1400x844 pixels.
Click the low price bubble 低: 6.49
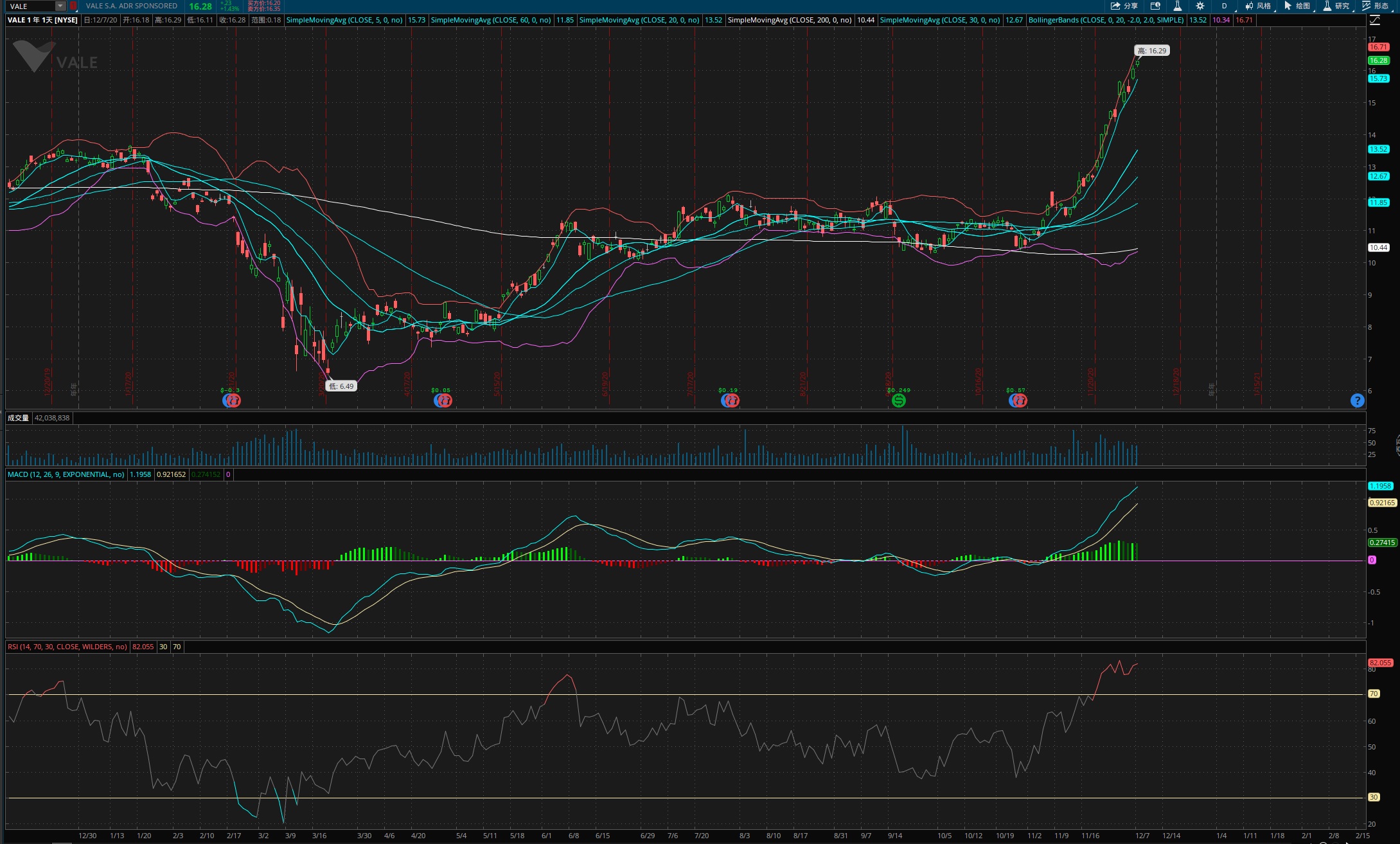click(x=341, y=386)
